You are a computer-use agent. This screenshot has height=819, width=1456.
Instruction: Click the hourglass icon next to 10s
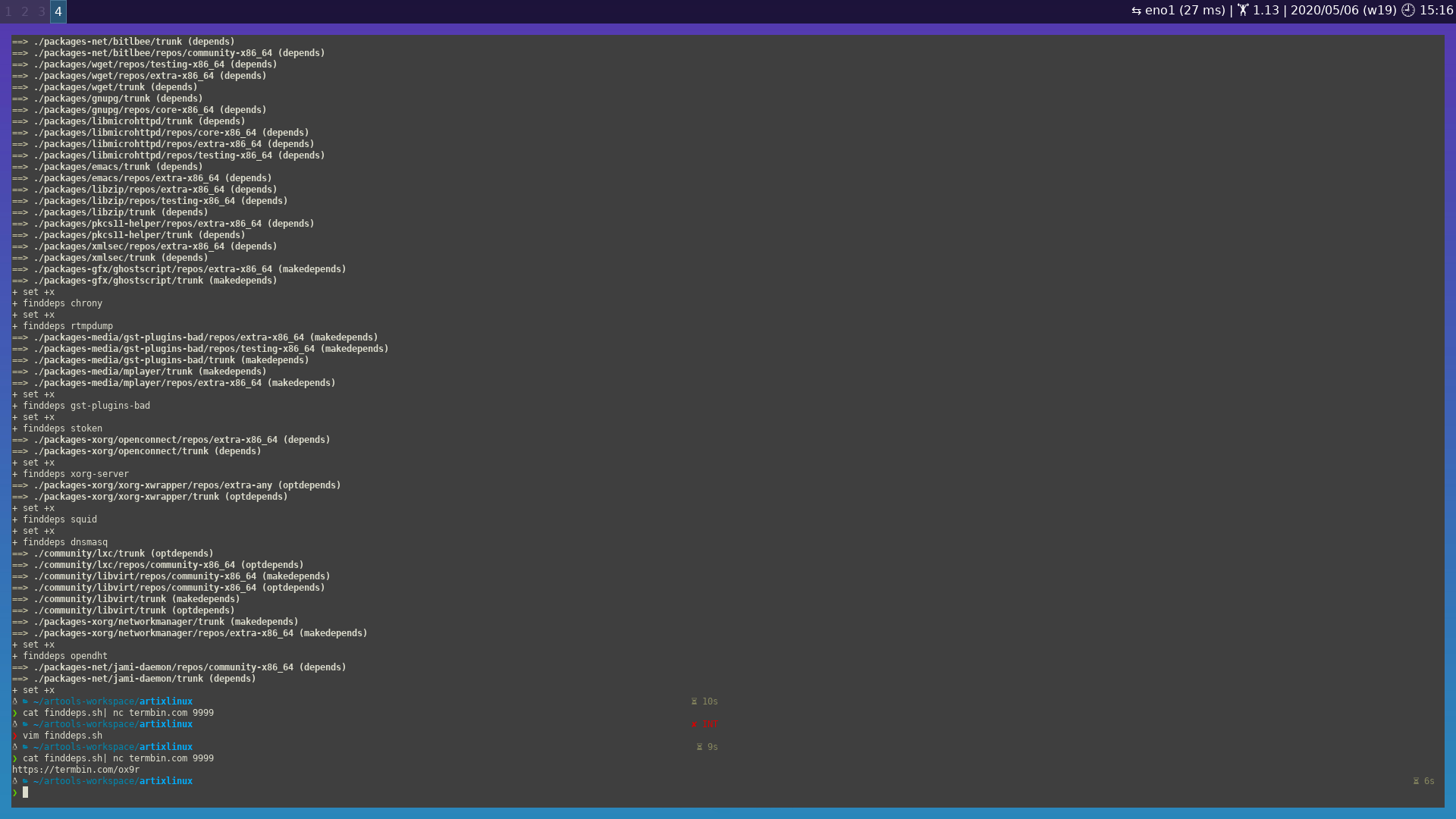pyautogui.click(x=694, y=701)
